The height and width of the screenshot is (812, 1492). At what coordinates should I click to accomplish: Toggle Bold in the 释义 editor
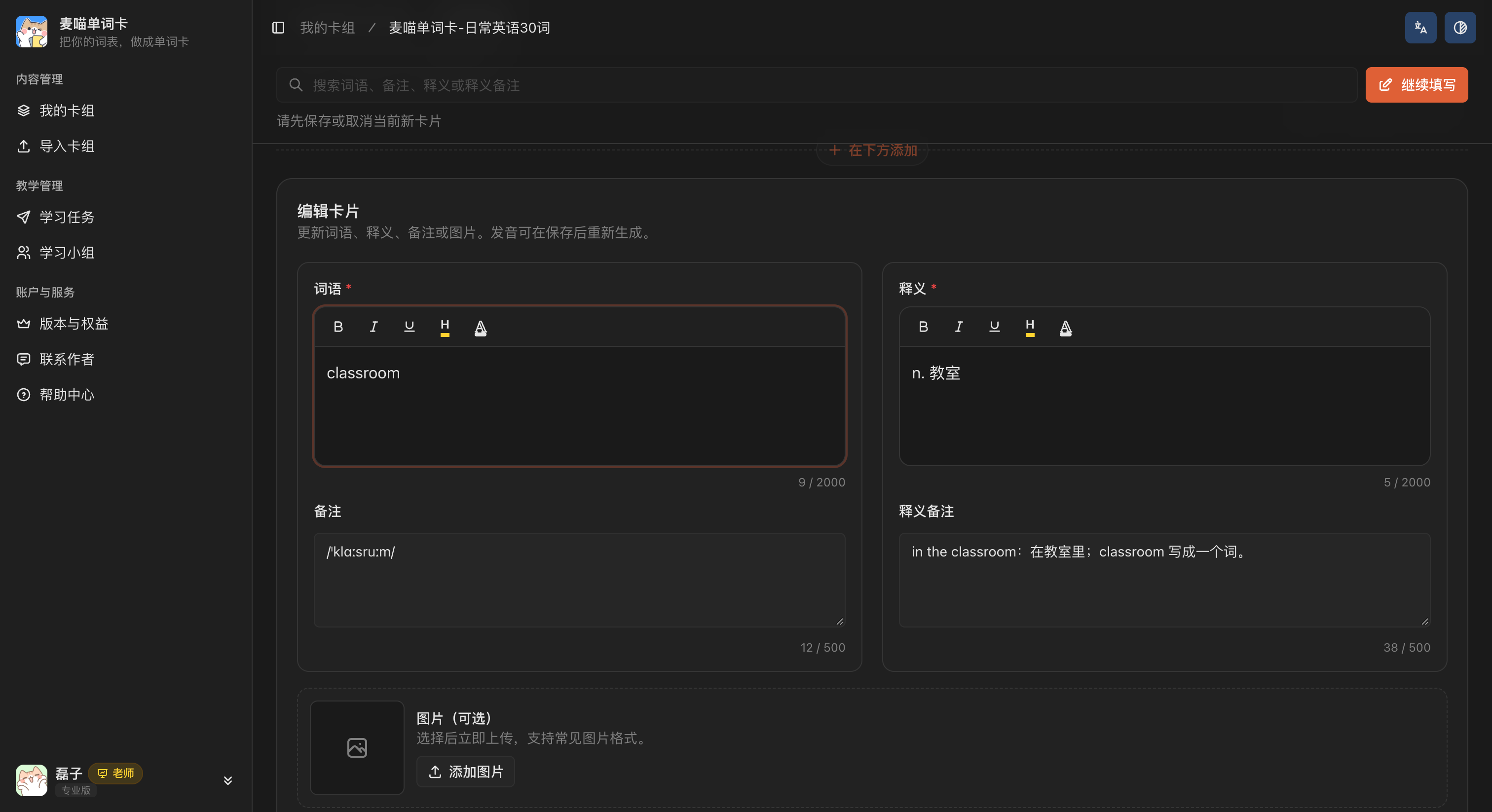(923, 327)
